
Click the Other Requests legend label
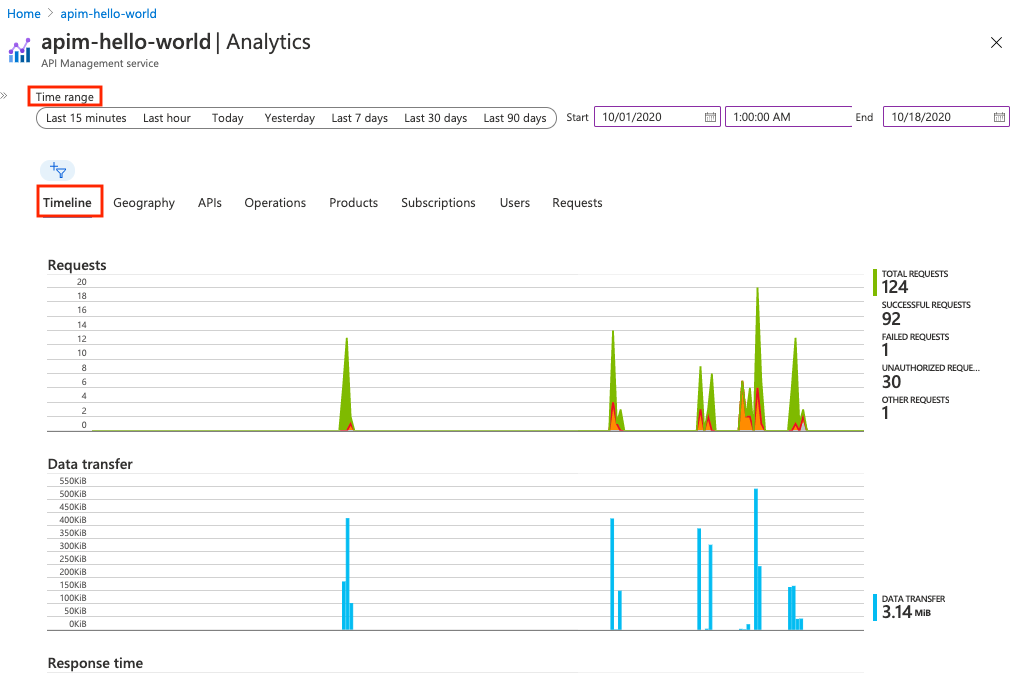pyautogui.click(x=915, y=400)
